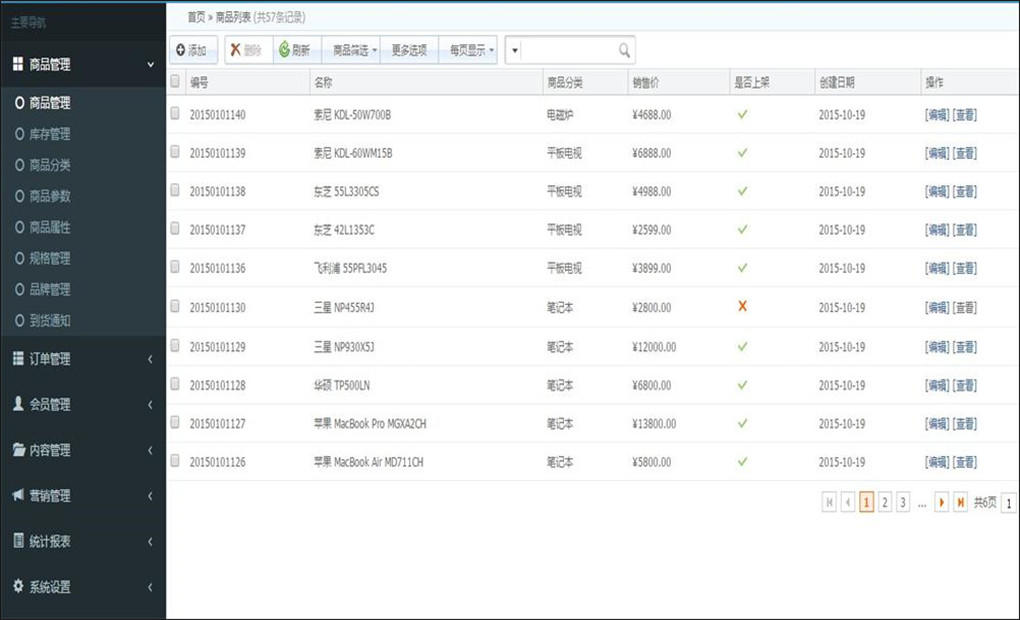
Task: Check the box for product 20150101140
Action: click(x=176, y=114)
